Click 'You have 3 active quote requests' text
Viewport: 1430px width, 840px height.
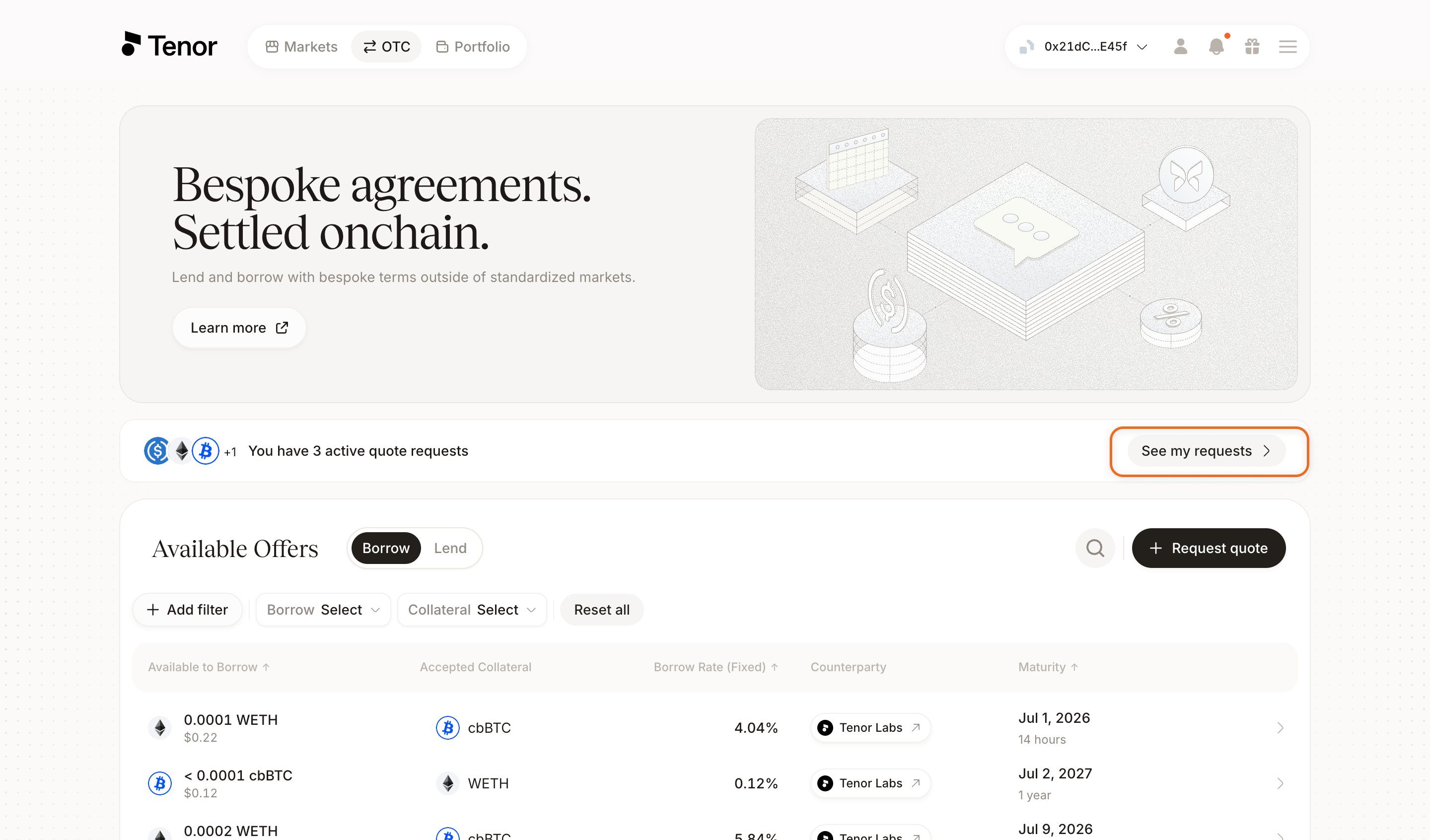pos(358,451)
